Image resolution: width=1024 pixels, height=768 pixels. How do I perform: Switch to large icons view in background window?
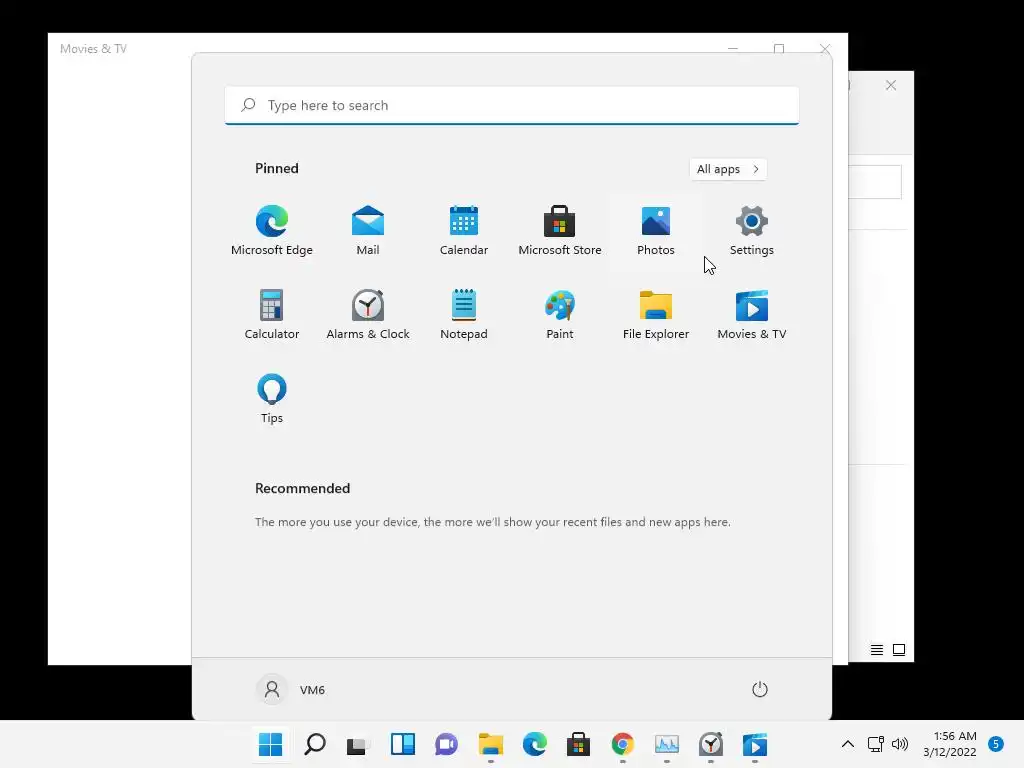[x=899, y=650]
